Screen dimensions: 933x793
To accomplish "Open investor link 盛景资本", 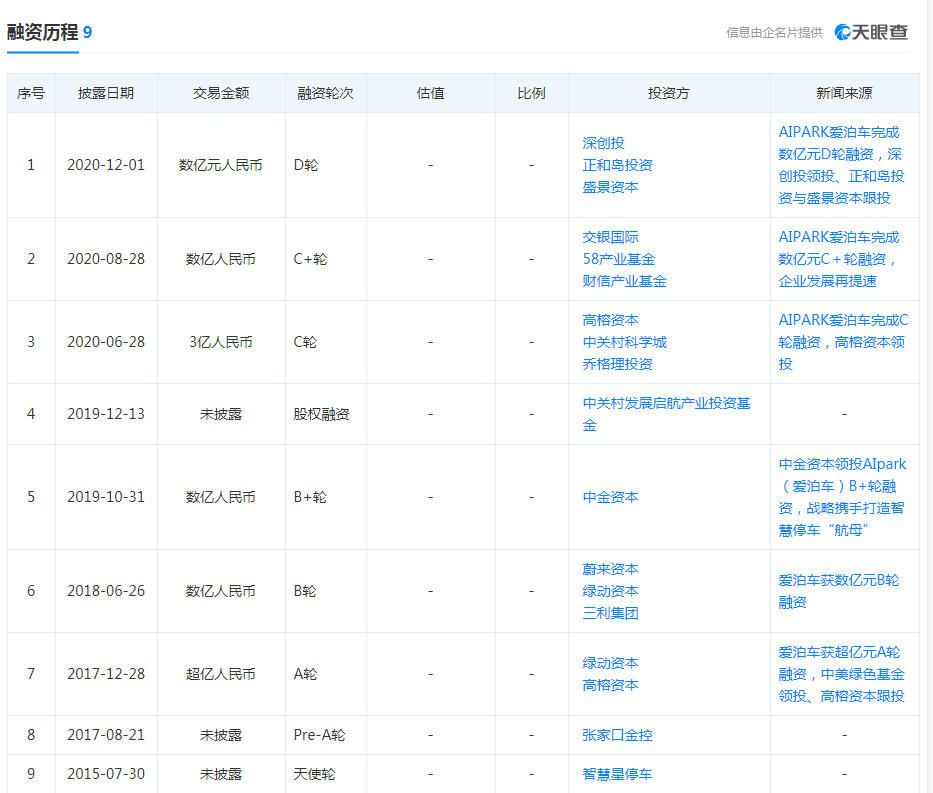I will (x=610, y=187).
